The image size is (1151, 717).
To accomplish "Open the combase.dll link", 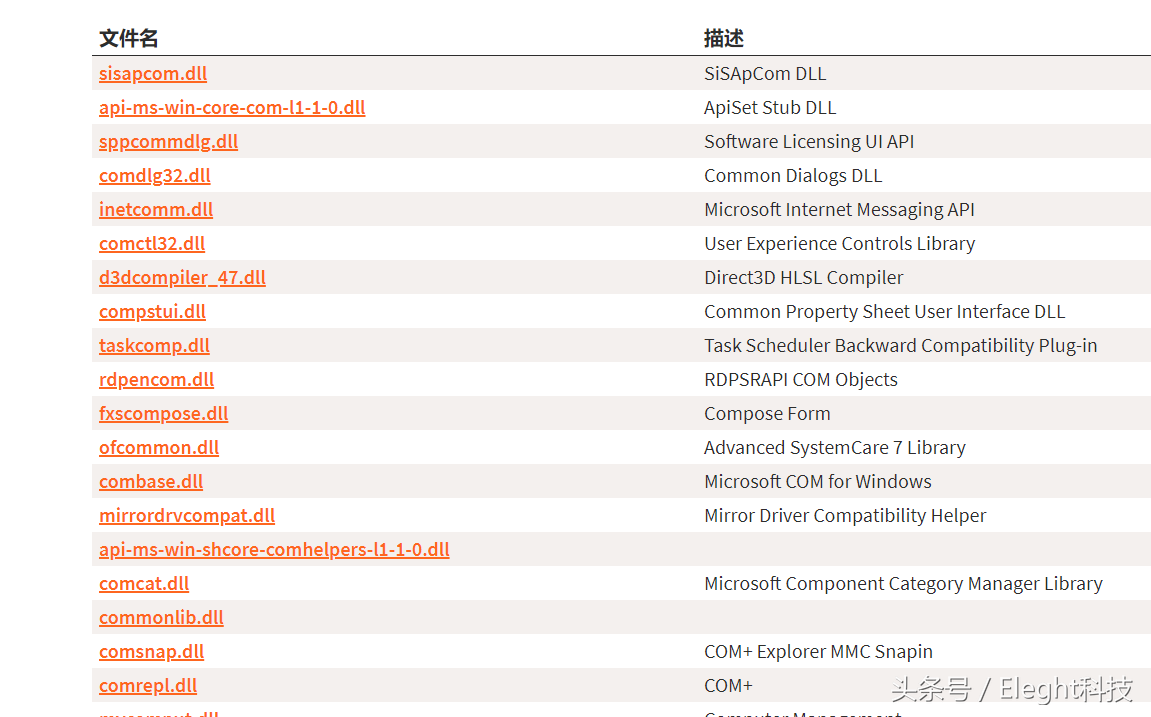I will tap(151, 482).
